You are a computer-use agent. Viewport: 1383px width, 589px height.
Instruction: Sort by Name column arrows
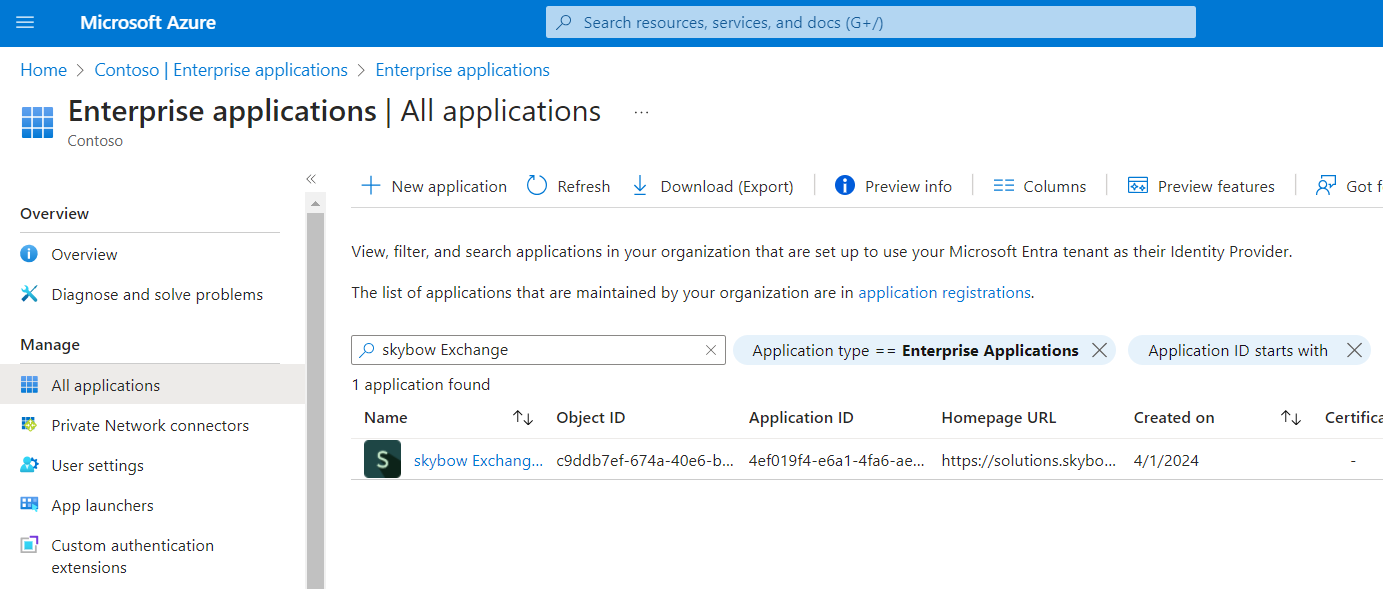point(523,418)
